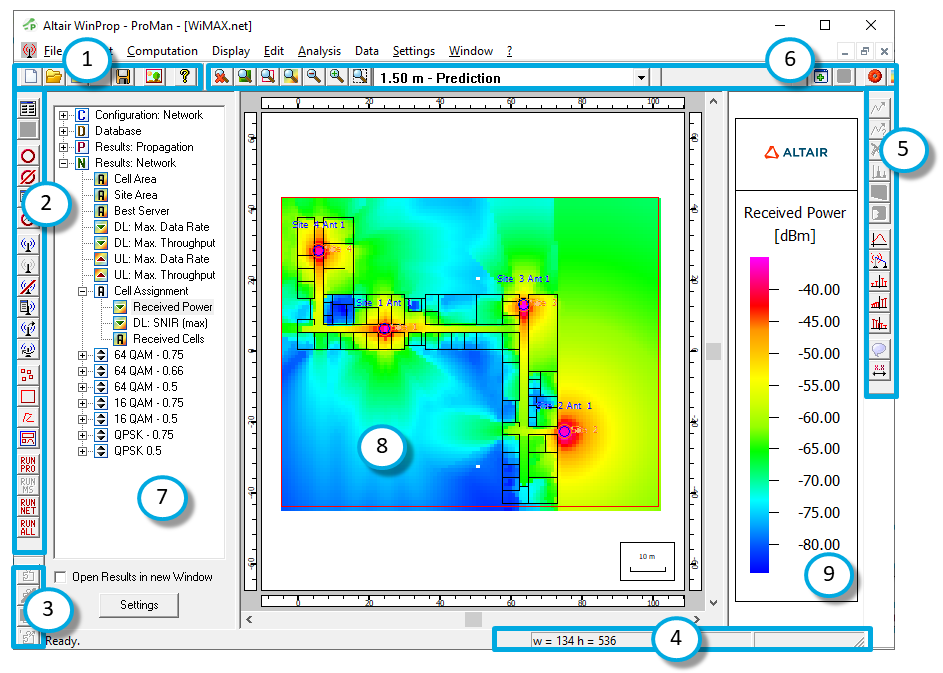
Task: Click the vertical scrollbar up arrow
Action: pos(712,101)
